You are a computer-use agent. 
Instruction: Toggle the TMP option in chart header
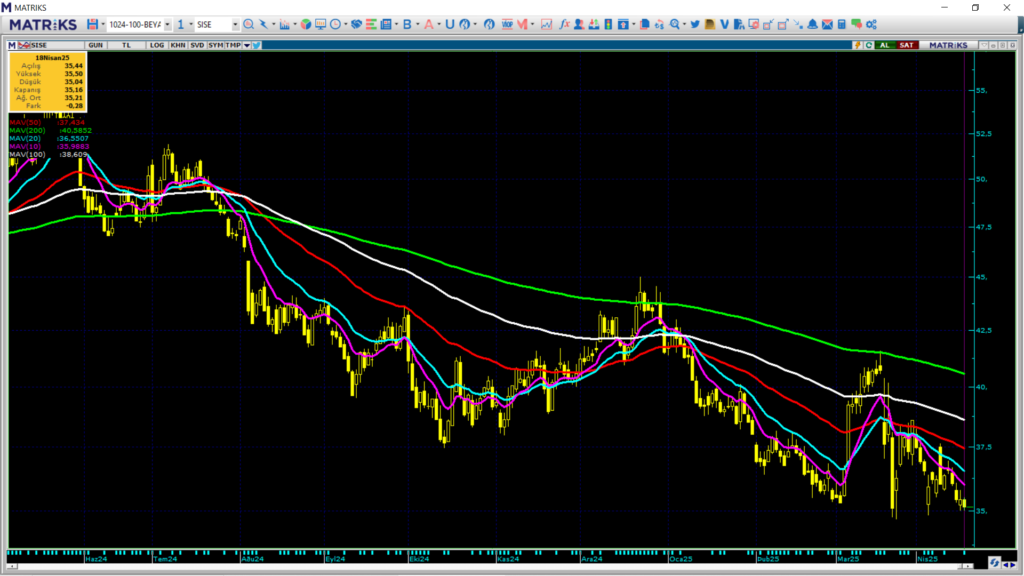pos(233,45)
